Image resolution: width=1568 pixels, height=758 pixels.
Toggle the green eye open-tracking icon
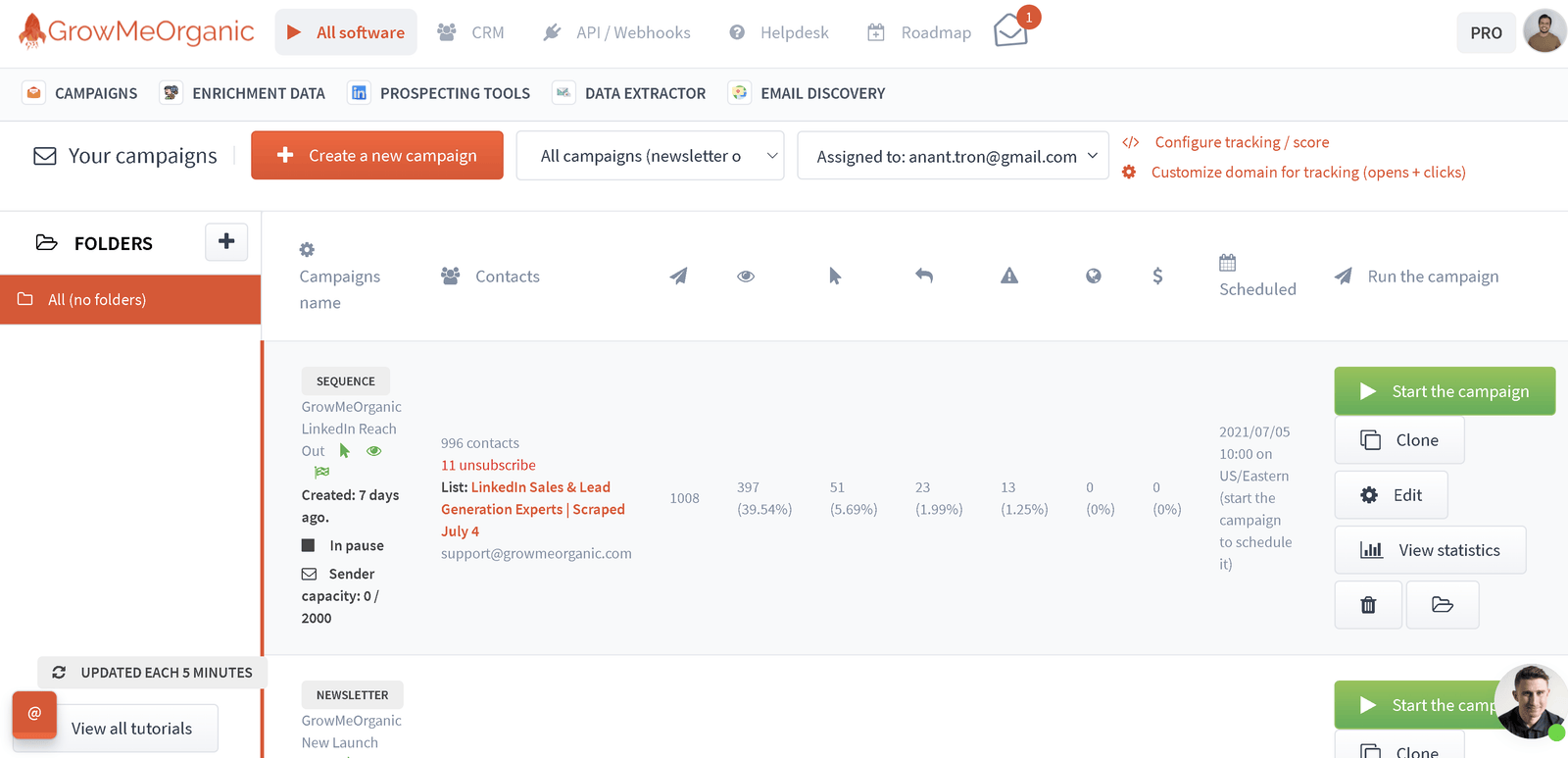pos(373,451)
